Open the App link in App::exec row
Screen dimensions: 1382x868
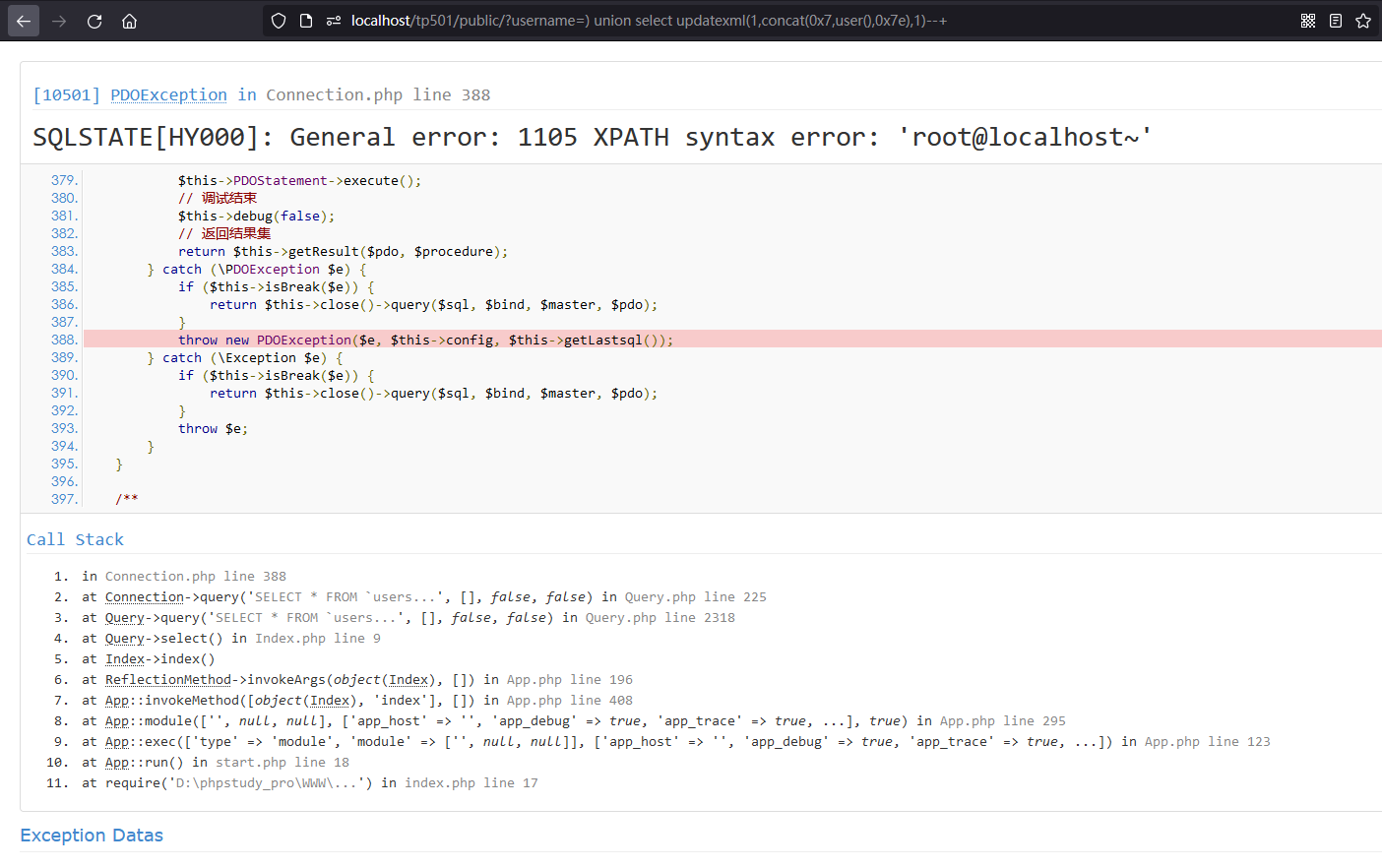coord(117,742)
